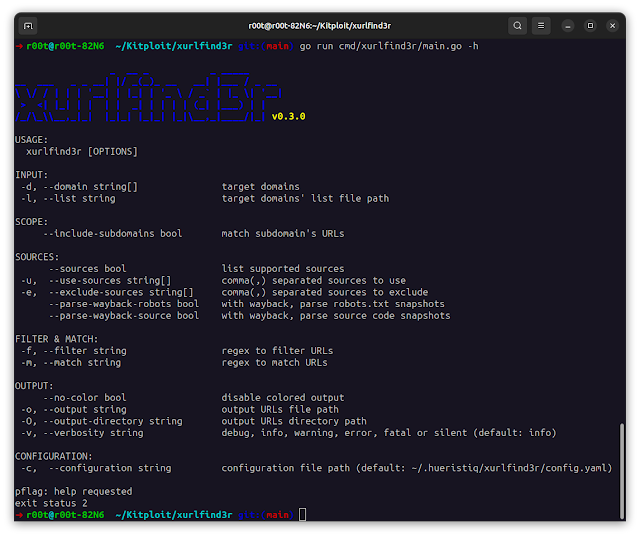Close the terminal window

pos(613,26)
